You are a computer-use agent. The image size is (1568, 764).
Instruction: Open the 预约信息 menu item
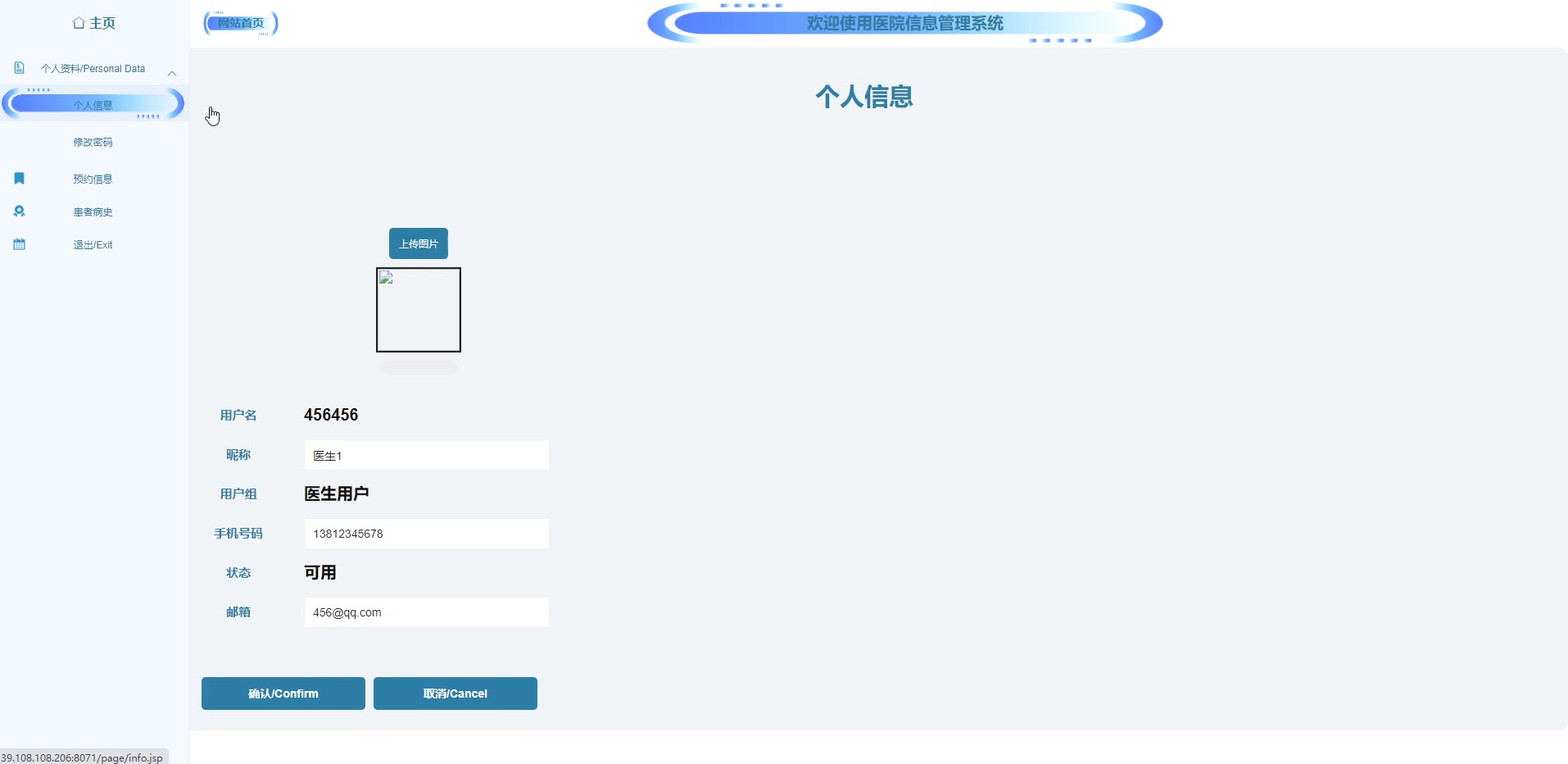93,179
